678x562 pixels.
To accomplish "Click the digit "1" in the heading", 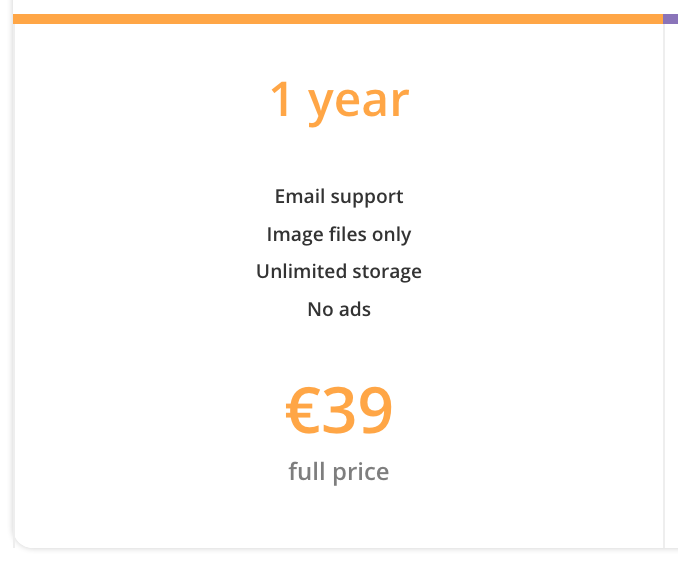I will point(281,99).
